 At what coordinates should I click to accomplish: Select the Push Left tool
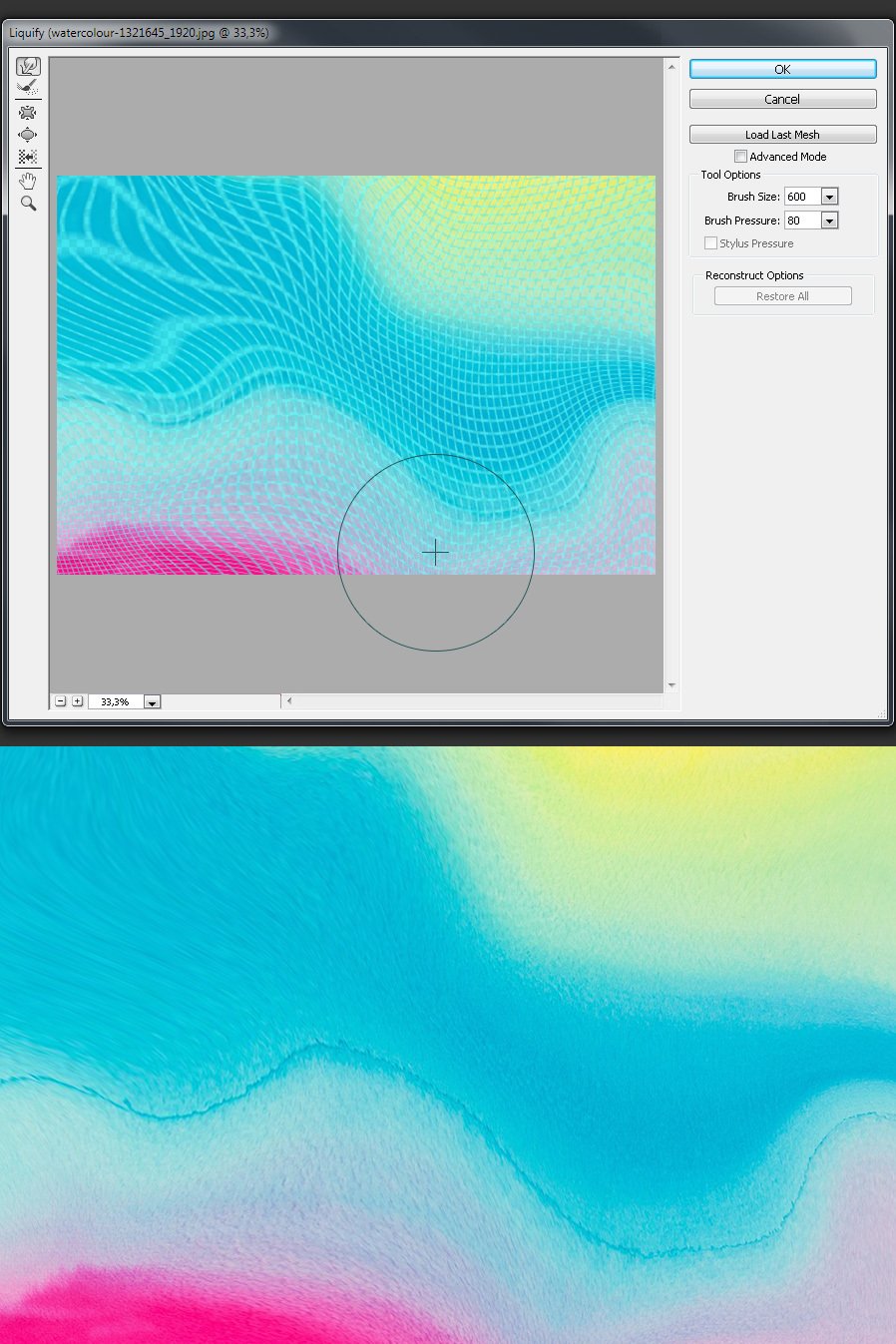tap(28, 157)
